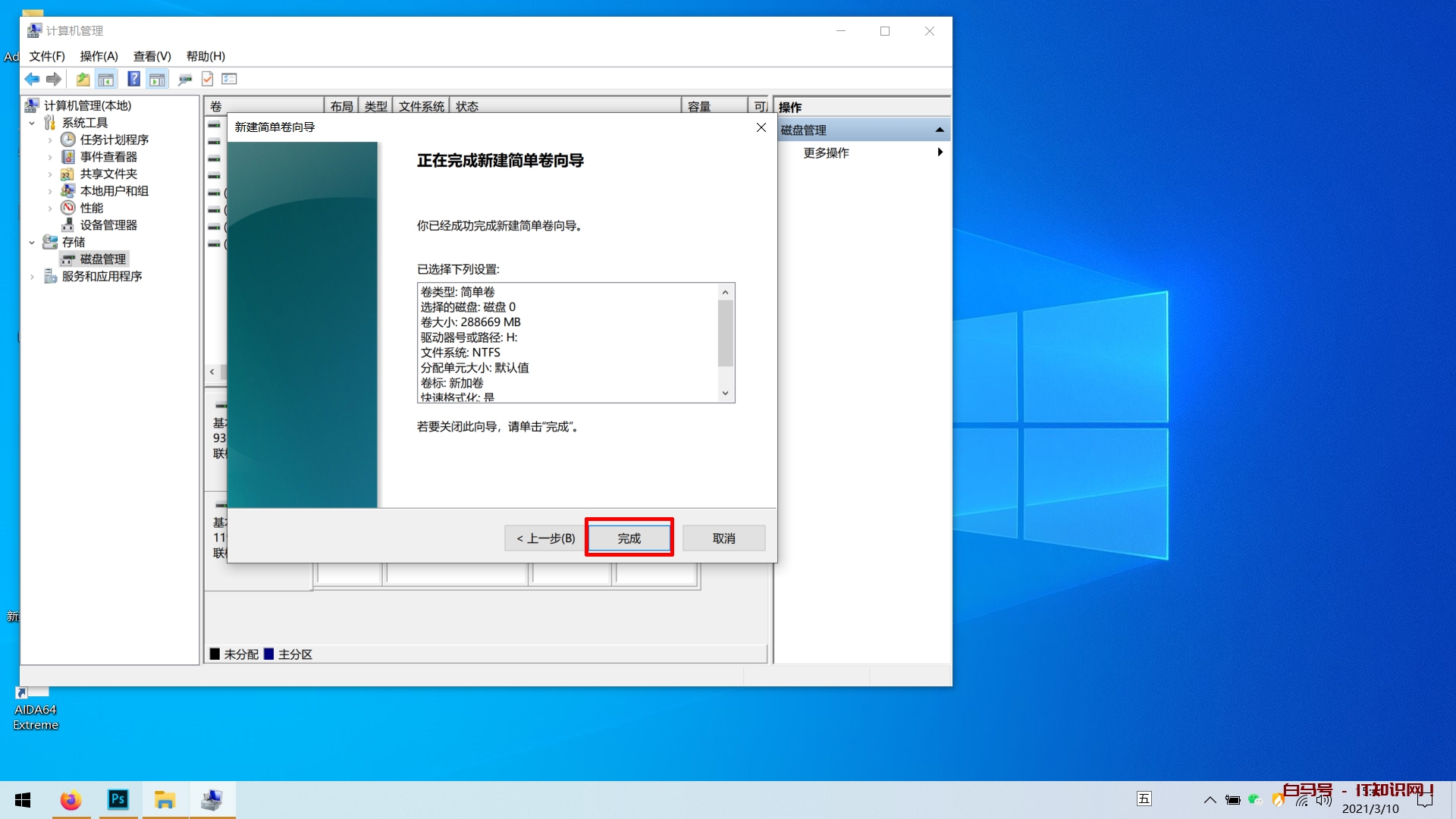Viewport: 1456px width, 819px height.
Task: Select 设备管理器 in the tree
Action: point(108,225)
